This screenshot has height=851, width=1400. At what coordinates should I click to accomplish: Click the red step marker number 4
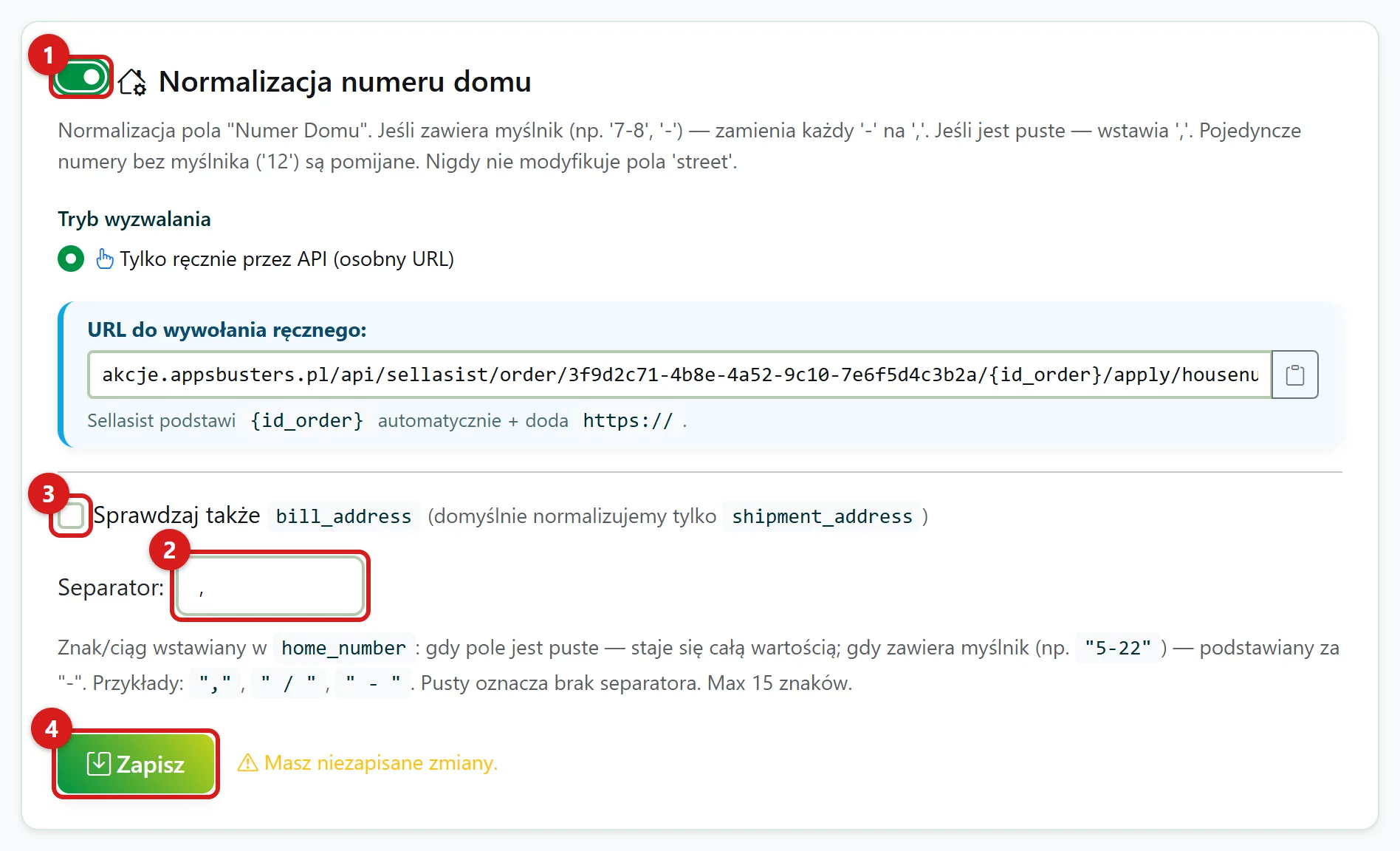click(x=52, y=729)
